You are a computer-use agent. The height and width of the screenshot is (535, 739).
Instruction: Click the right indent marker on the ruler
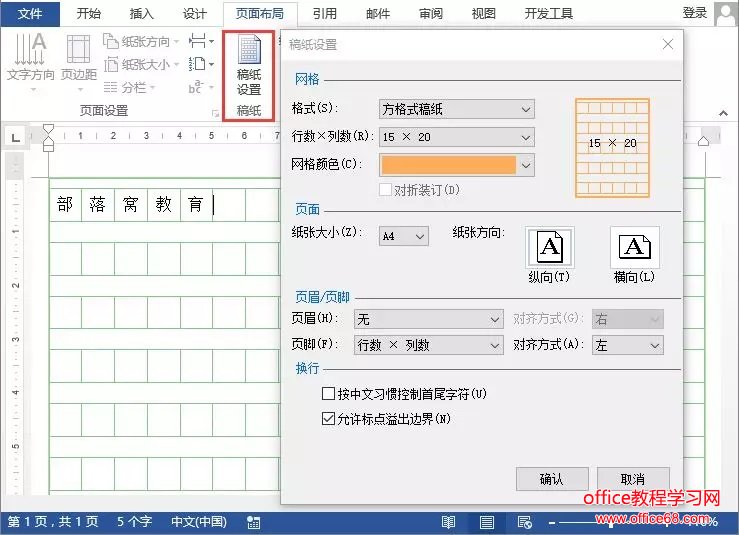[703, 140]
